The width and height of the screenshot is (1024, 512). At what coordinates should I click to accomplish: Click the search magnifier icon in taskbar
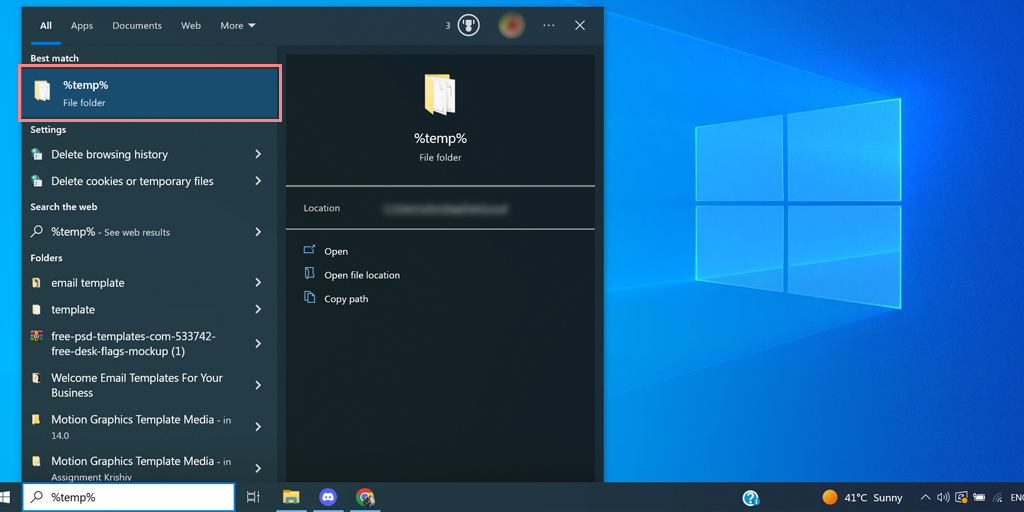[38, 498]
